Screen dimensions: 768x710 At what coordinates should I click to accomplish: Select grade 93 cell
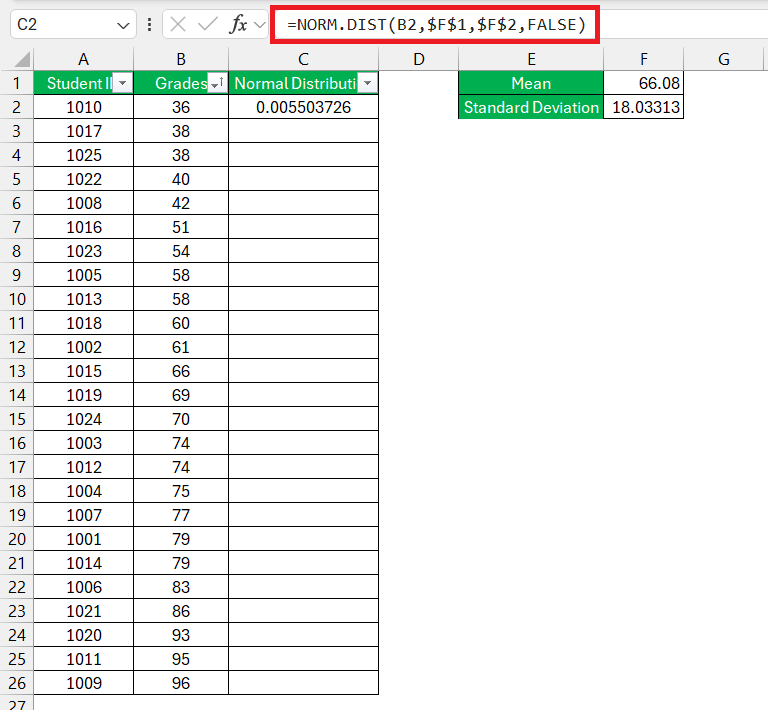pos(181,635)
